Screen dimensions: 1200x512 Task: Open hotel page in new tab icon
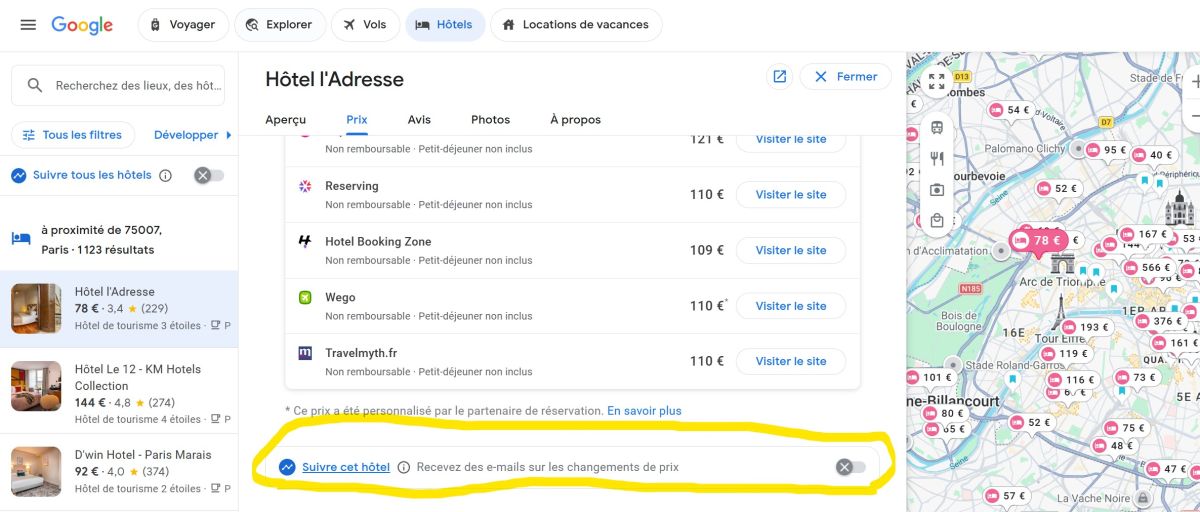780,77
